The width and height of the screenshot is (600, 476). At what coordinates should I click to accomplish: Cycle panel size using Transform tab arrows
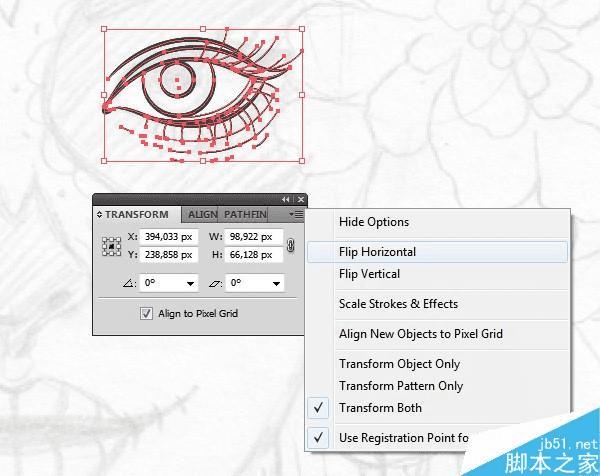point(99,215)
